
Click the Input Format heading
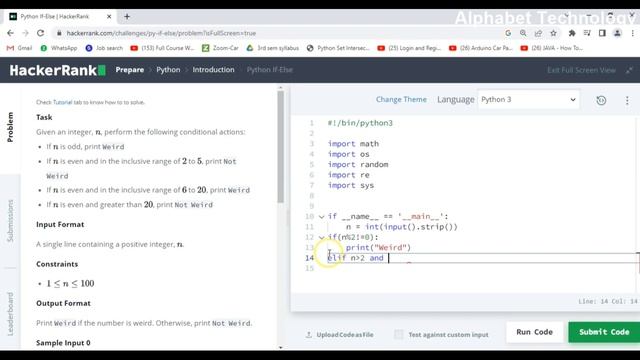(x=60, y=224)
